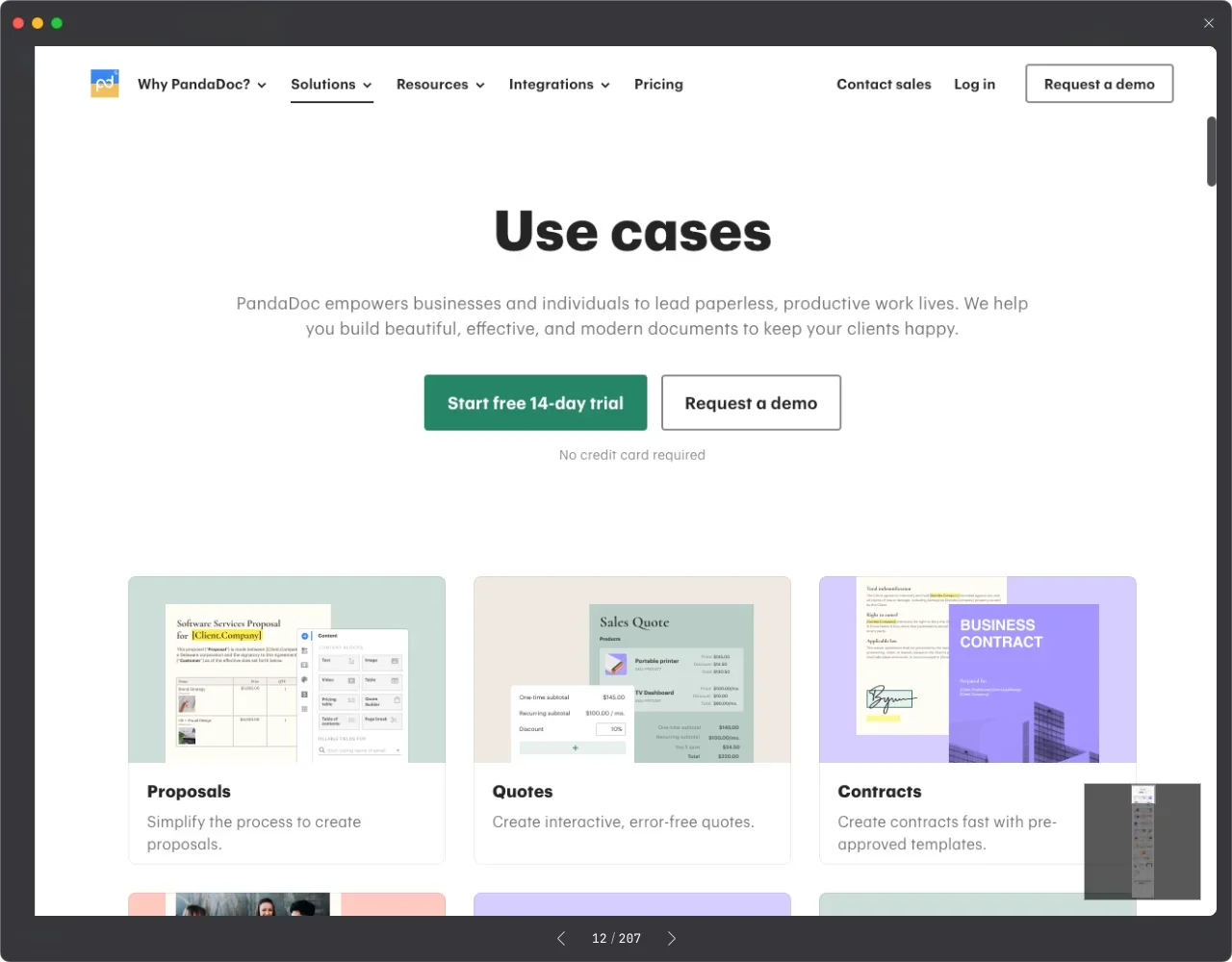Click the Log in link
Image resolution: width=1232 pixels, height=962 pixels.
[x=974, y=85]
